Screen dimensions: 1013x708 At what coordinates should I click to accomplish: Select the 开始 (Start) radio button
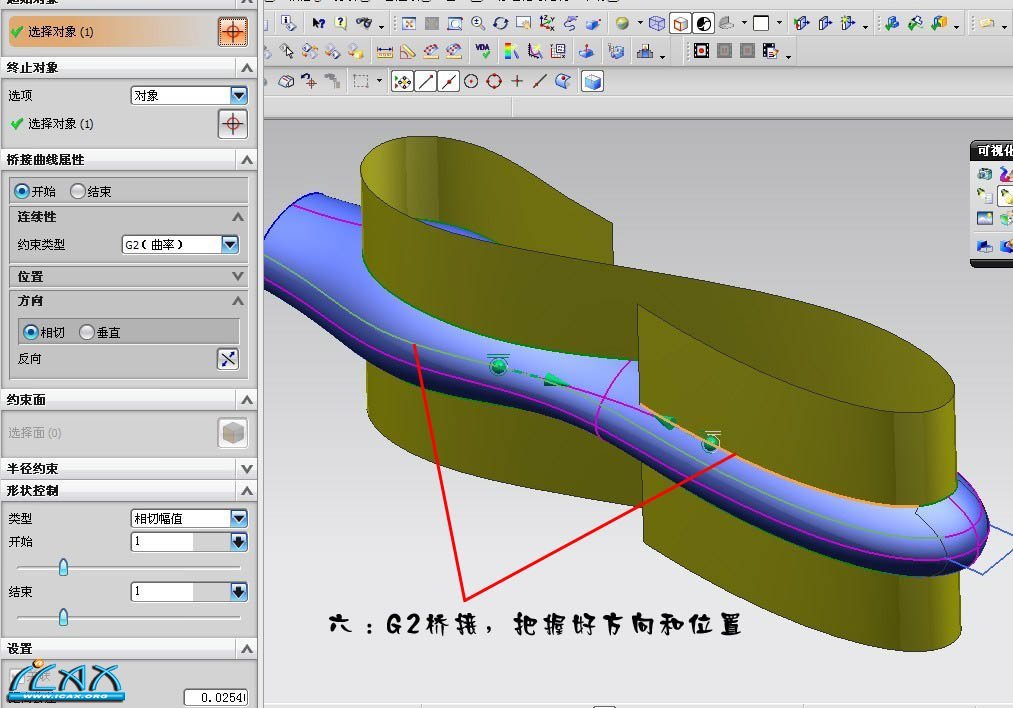(22, 191)
